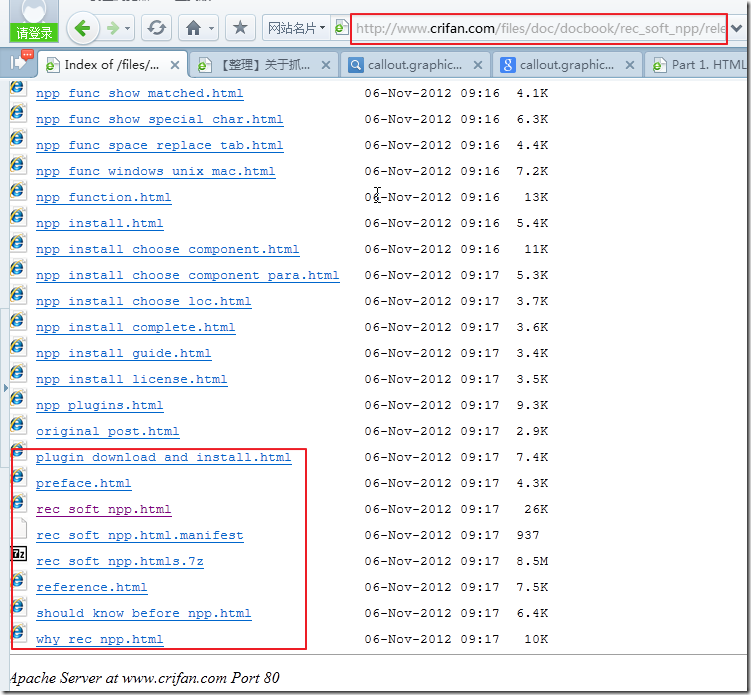Open why_rec_npp.html link
This screenshot has width=751, height=695.
click(x=100, y=639)
